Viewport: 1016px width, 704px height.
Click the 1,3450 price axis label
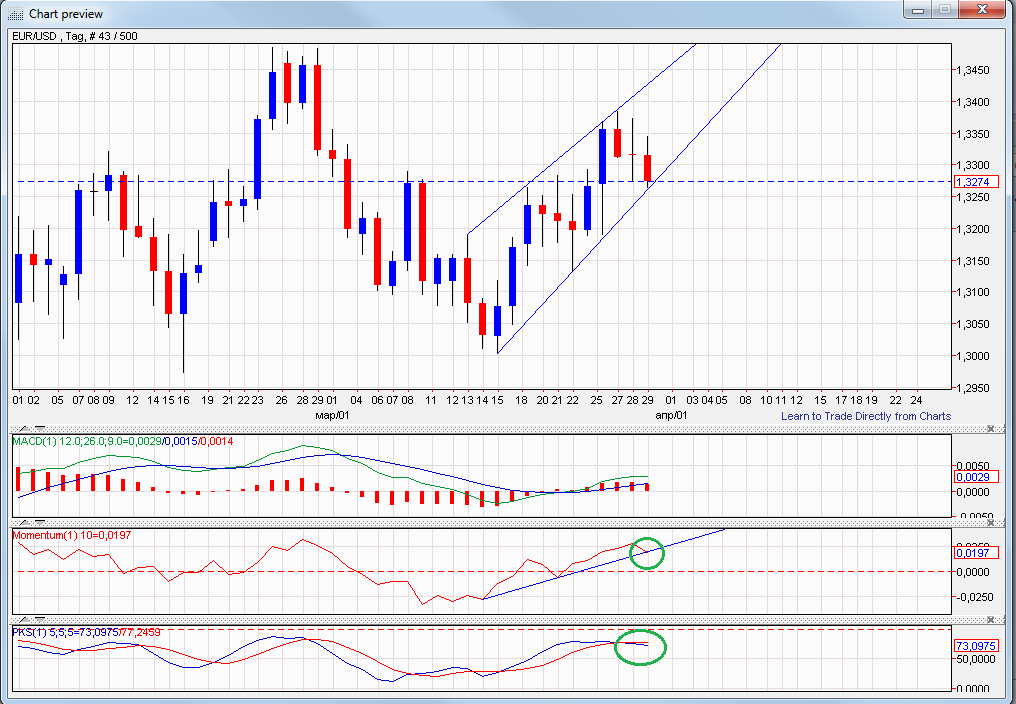974,70
